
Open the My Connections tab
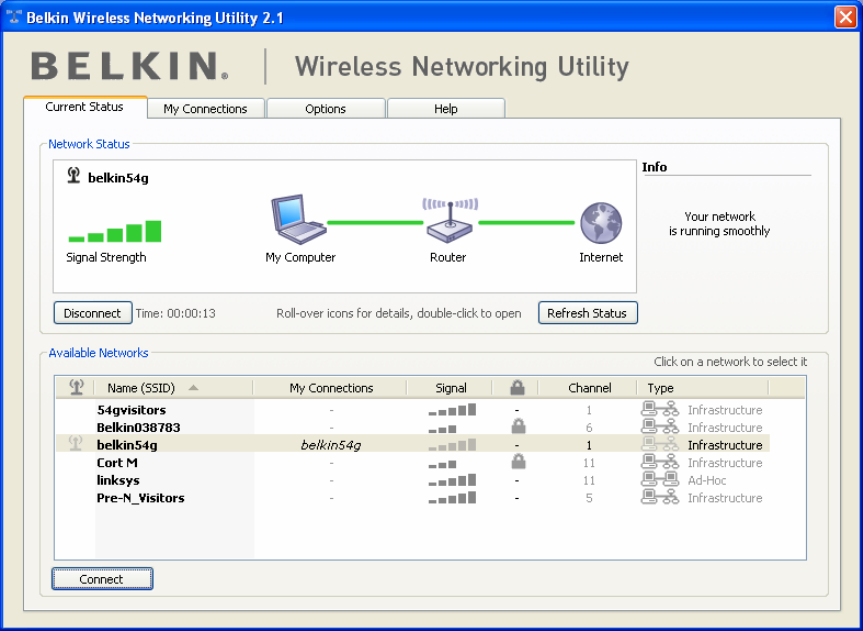(x=206, y=108)
